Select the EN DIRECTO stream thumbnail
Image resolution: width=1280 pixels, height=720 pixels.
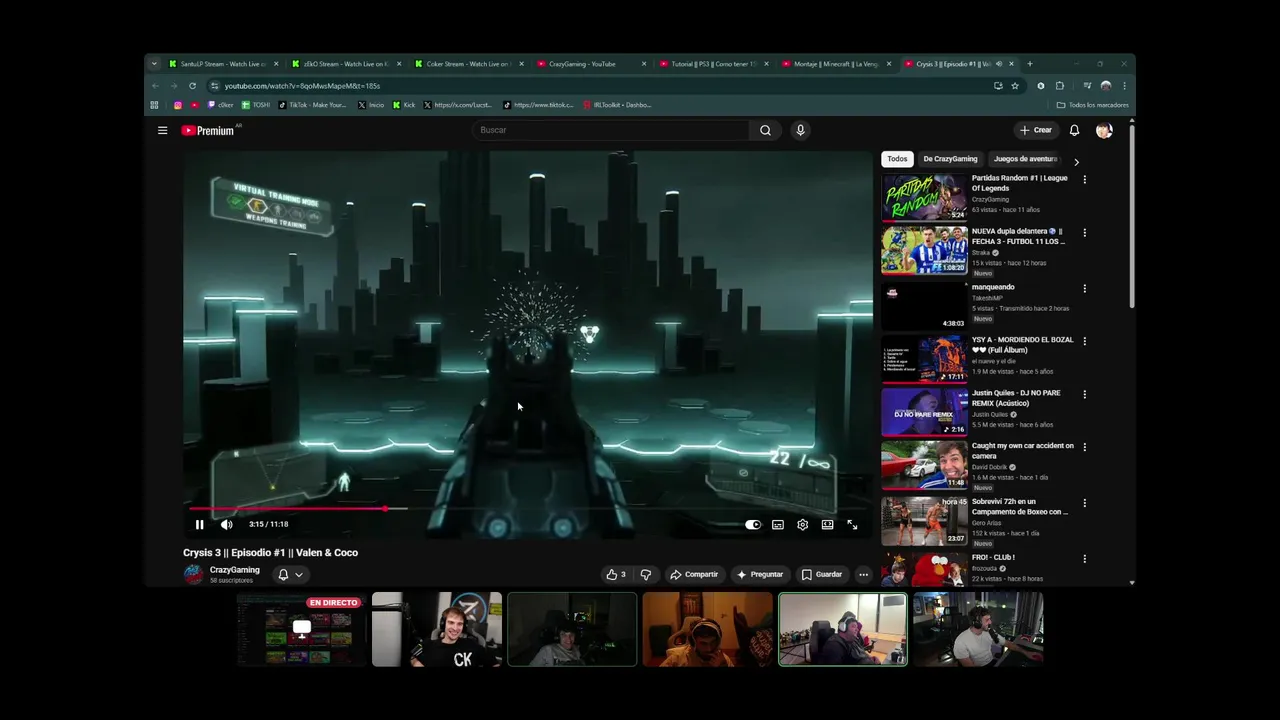[x=302, y=629]
